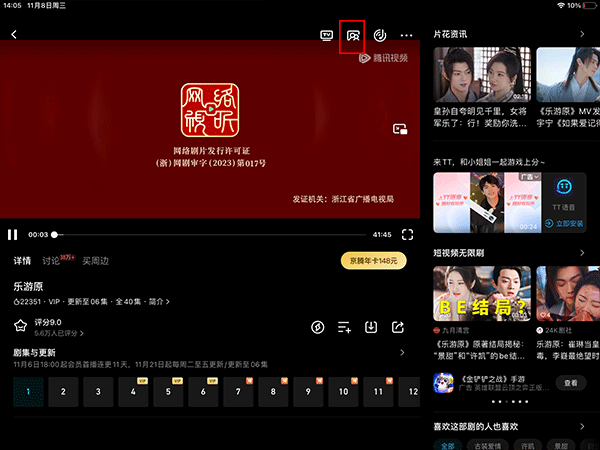The width and height of the screenshot is (600, 450).
Task: Select the 古装爱情 filter chip
Action: [x=488, y=445]
